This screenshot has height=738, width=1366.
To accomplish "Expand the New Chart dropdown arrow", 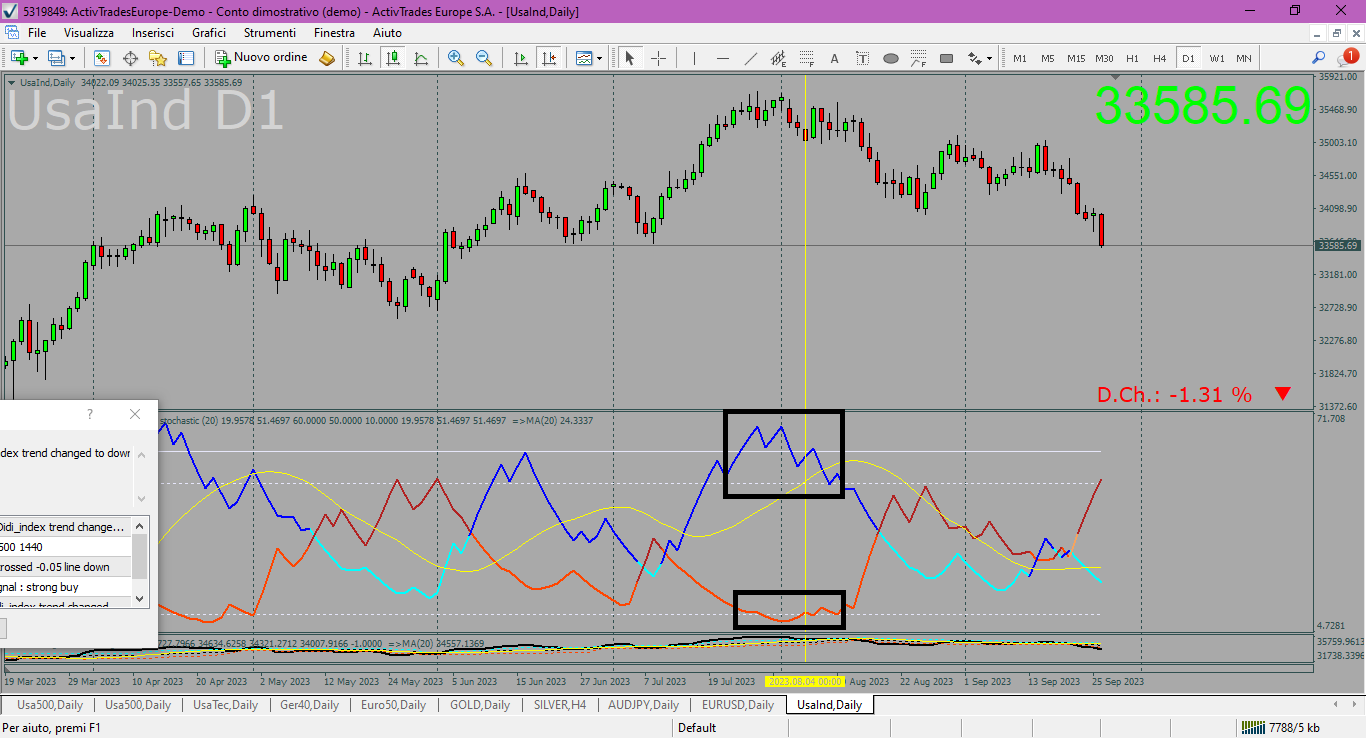I will click(x=35, y=58).
